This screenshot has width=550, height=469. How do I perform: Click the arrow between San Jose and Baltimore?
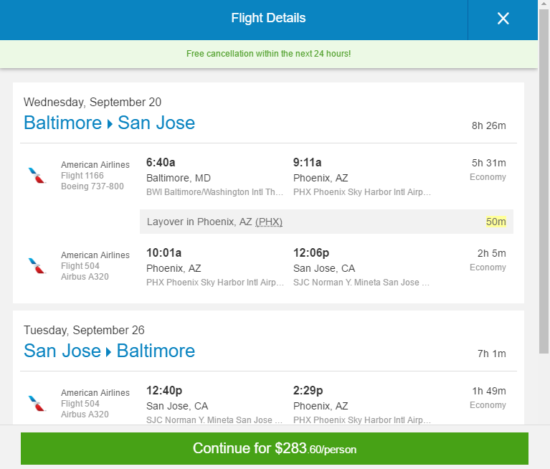[x=109, y=352]
